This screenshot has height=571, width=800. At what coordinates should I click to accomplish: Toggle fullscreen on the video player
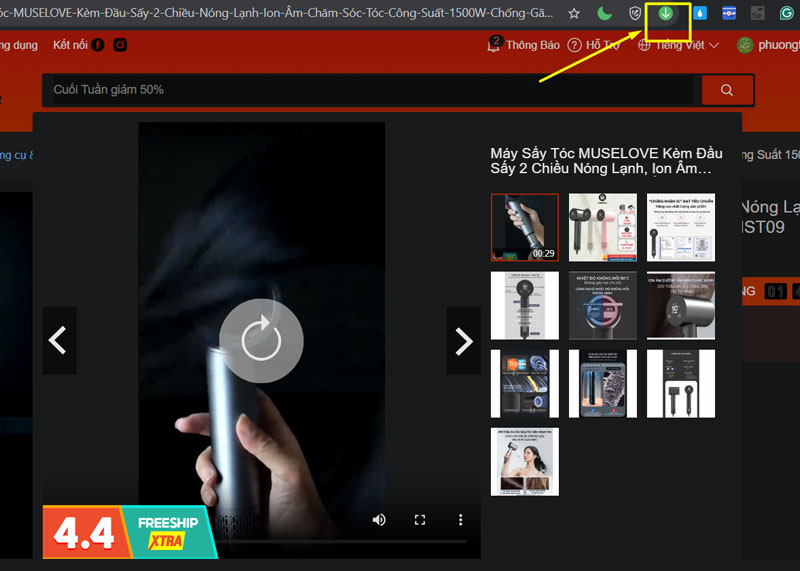coord(420,520)
